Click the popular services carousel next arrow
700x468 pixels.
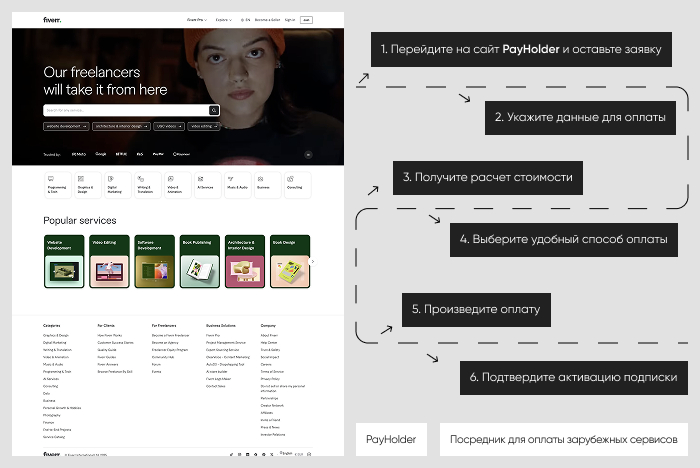313,261
